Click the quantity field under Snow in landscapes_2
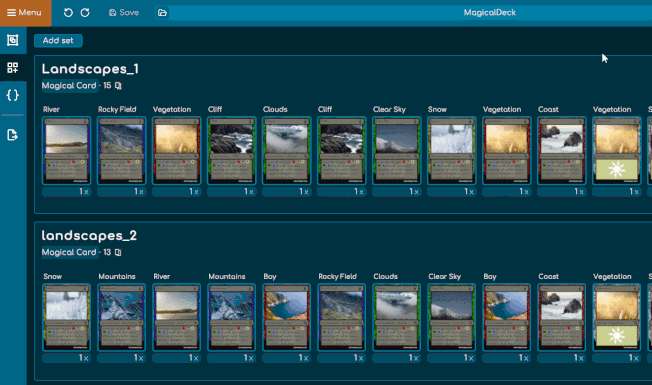This screenshot has height=385, width=652. [67, 358]
